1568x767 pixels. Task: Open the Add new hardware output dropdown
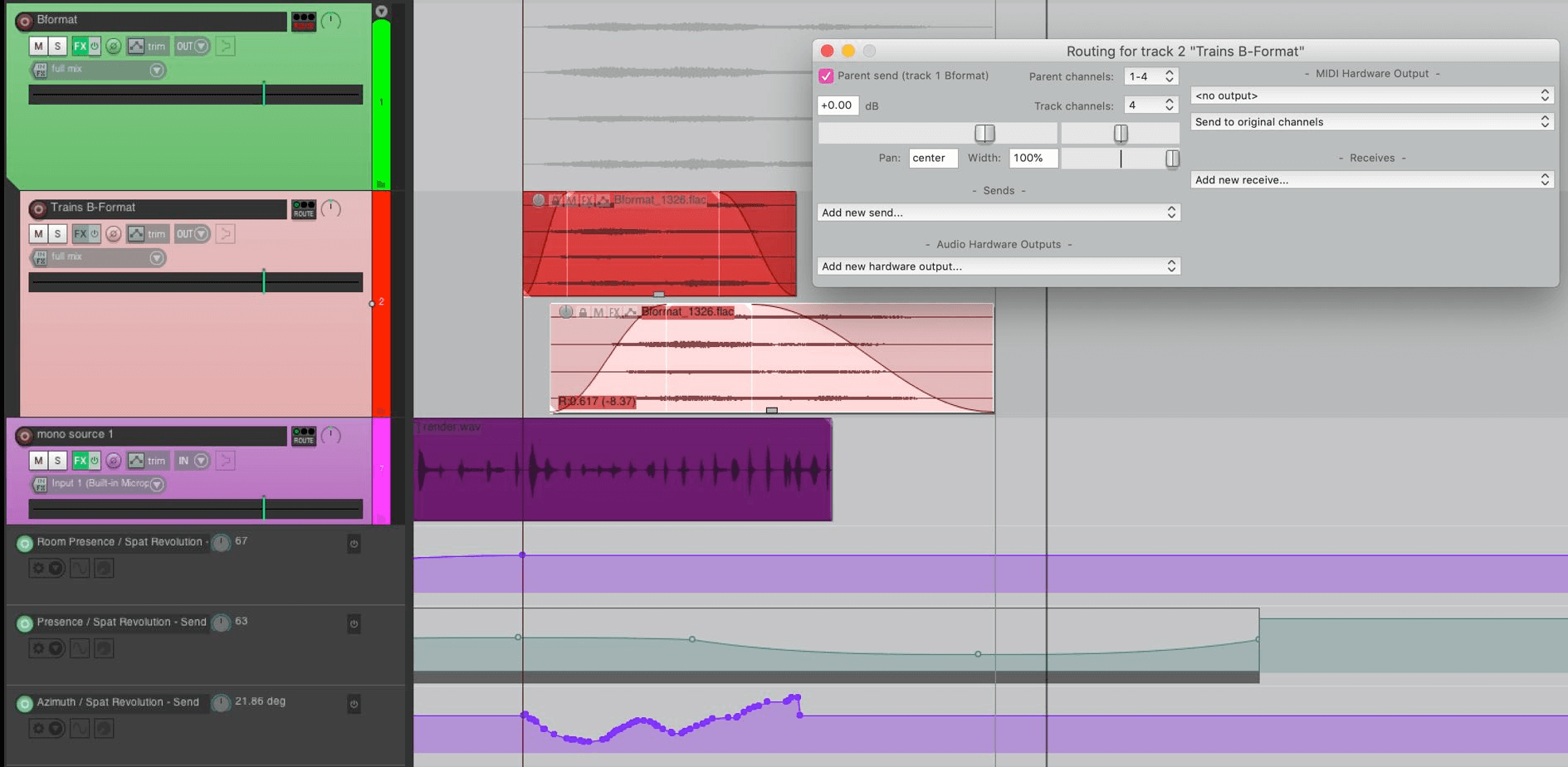tap(999, 266)
